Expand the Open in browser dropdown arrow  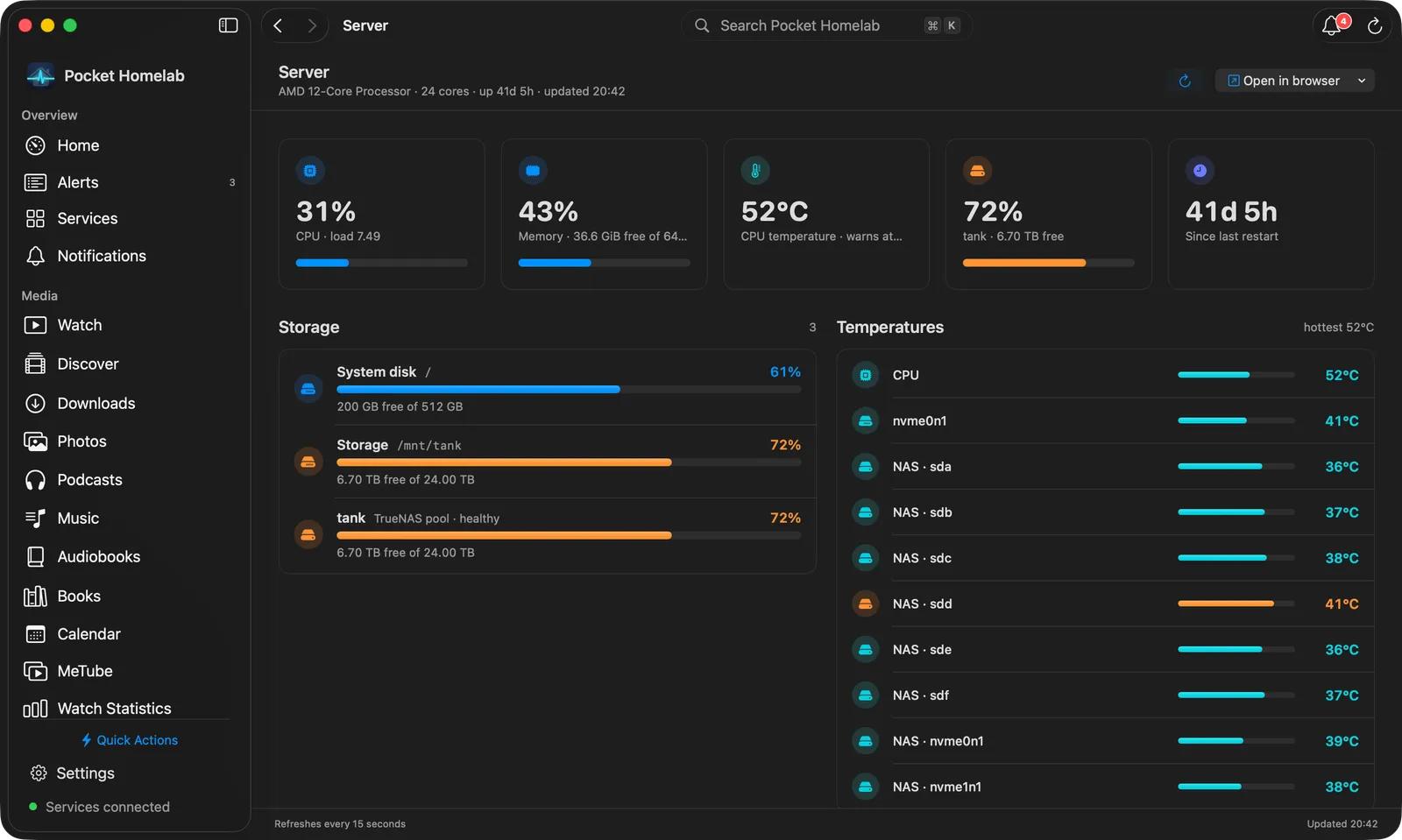(1362, 81)
